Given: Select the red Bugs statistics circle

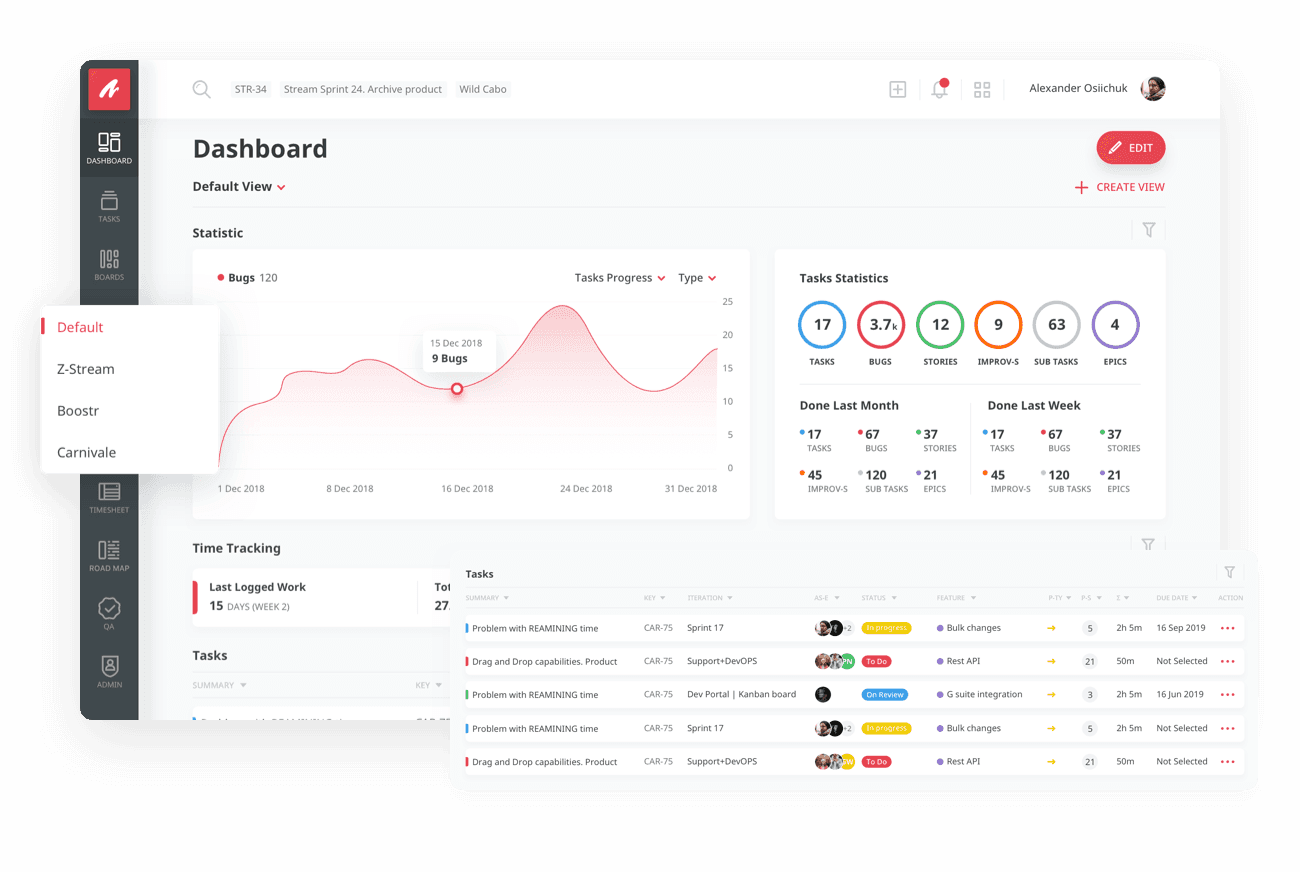Looking at the screenshot, I should tap(881, 325).
